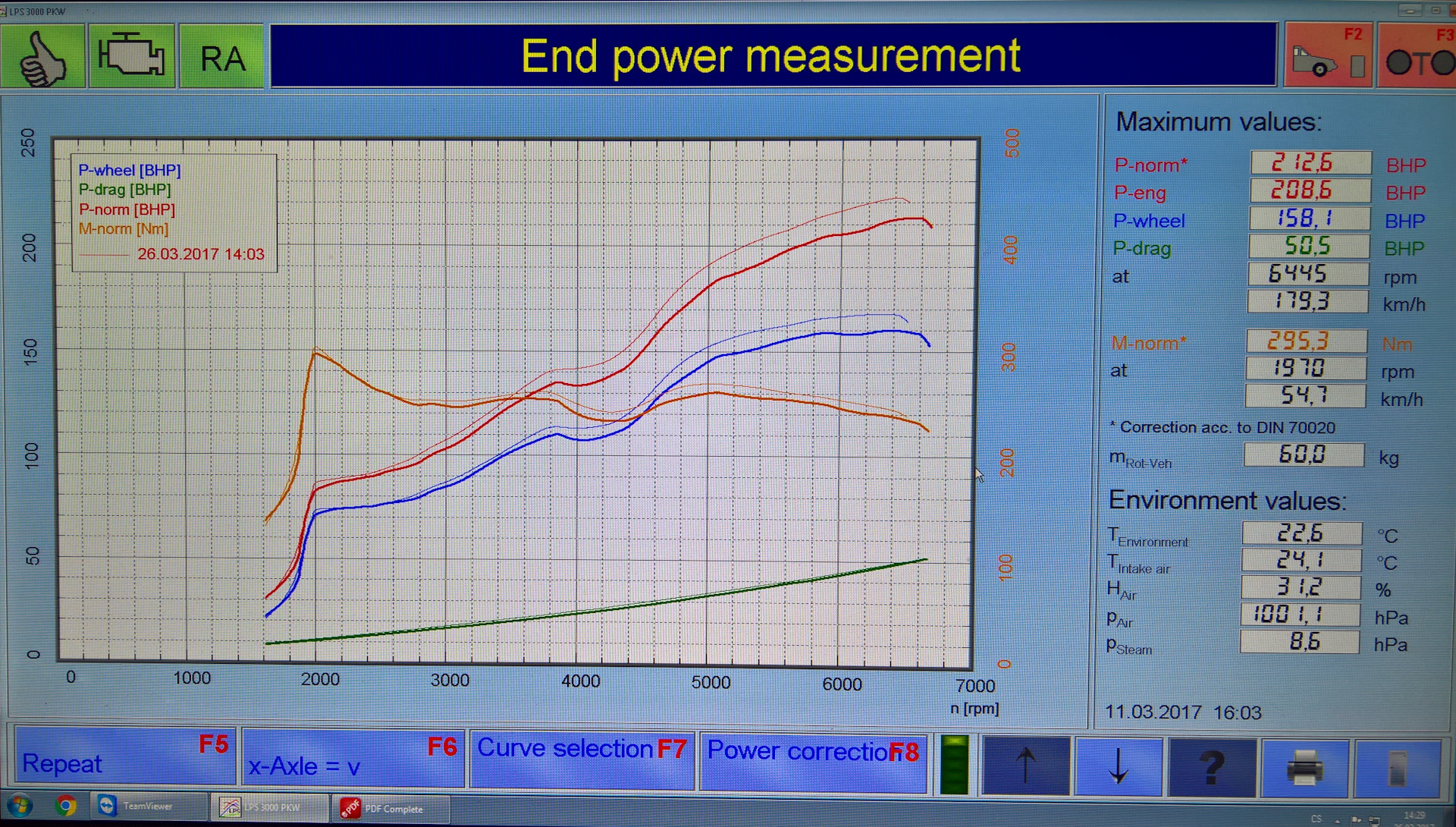Launch Chrome from the taskbar
Screen dimensions: 1456x827
(66, 806)
